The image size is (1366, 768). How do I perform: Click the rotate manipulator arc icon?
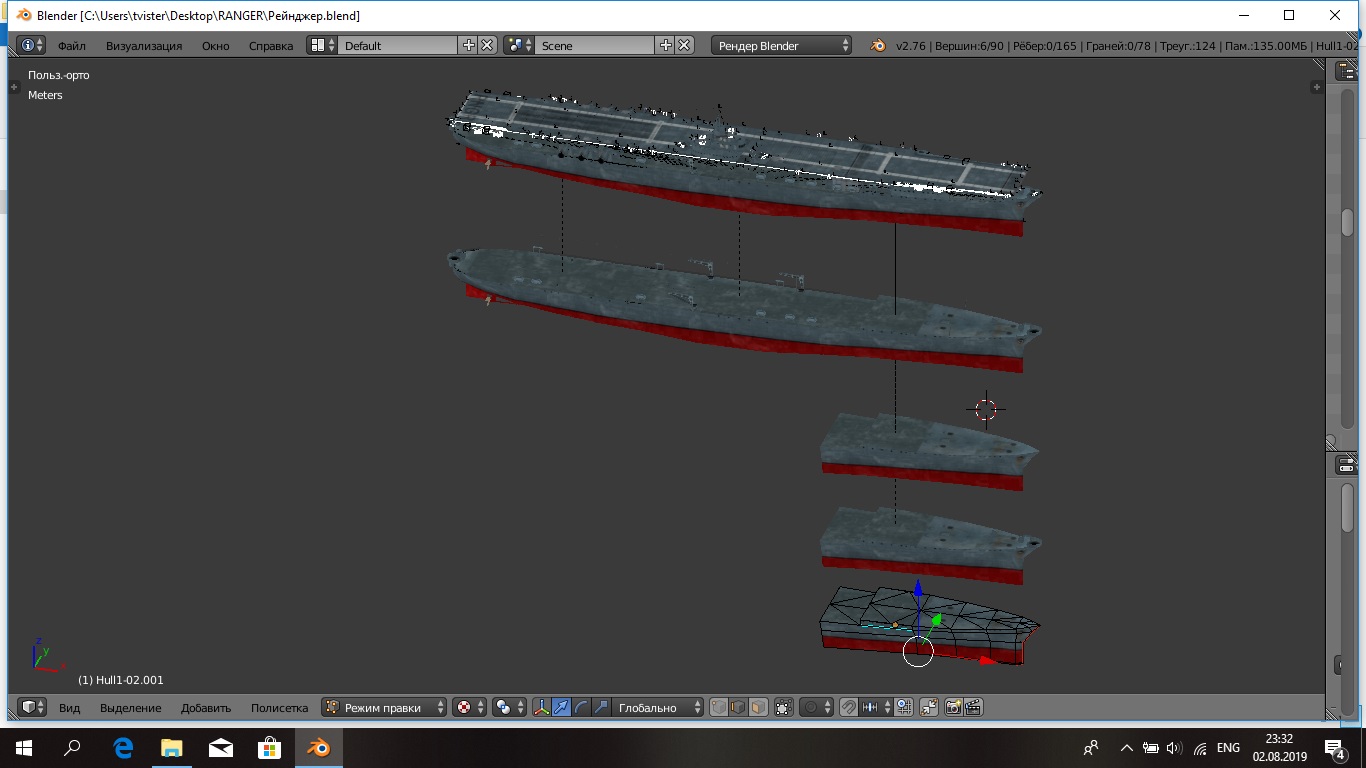(581, 707)
